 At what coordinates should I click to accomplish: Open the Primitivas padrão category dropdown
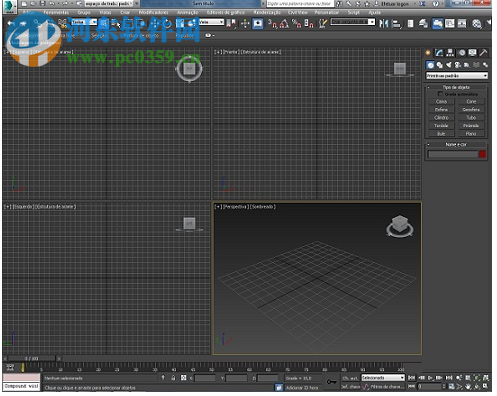(457, 76)
